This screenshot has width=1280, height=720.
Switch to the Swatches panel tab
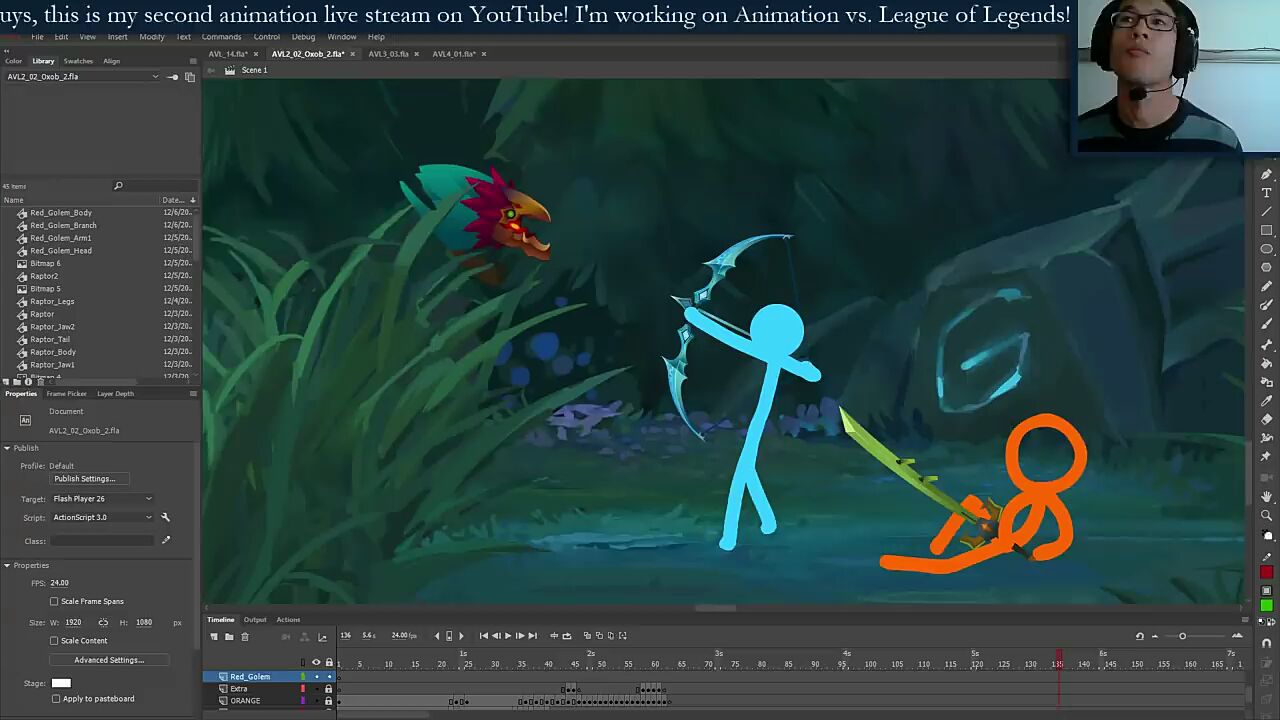78,61
